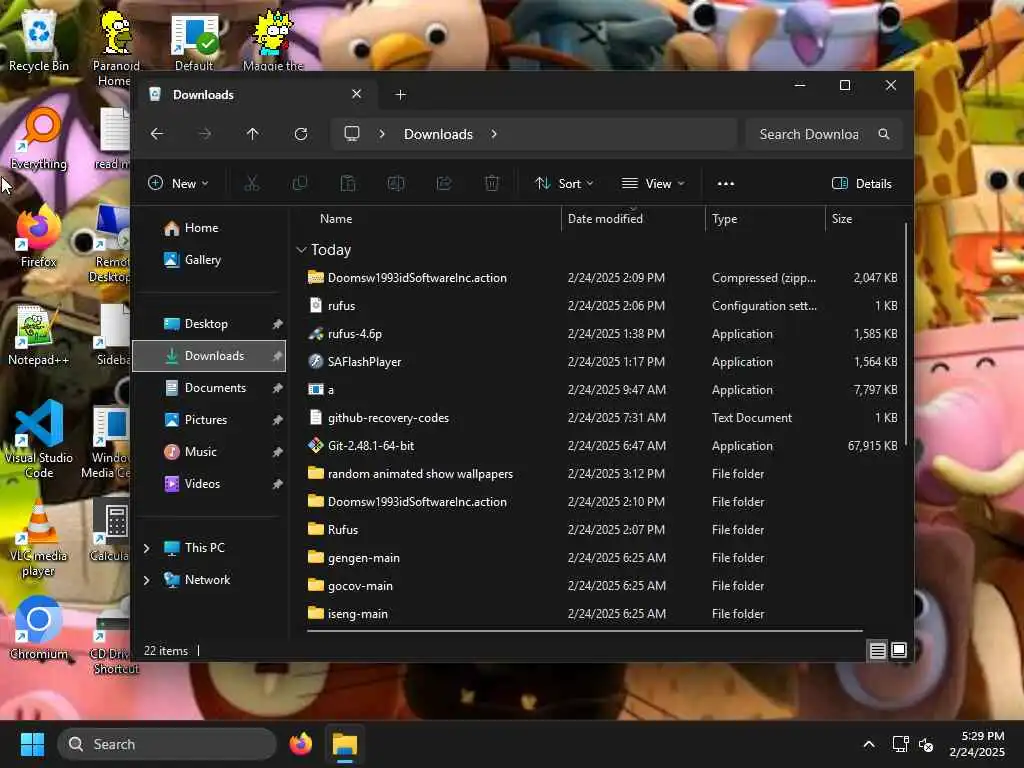The height and width of the screenshot is (768, 1024).
Task: Open the View dropdown menu
Action: (x=653, y=184)
